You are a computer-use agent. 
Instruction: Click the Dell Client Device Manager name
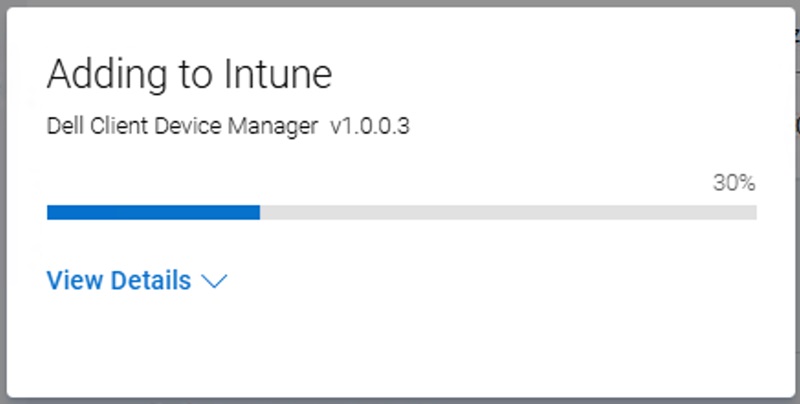(x=182, y=127)
